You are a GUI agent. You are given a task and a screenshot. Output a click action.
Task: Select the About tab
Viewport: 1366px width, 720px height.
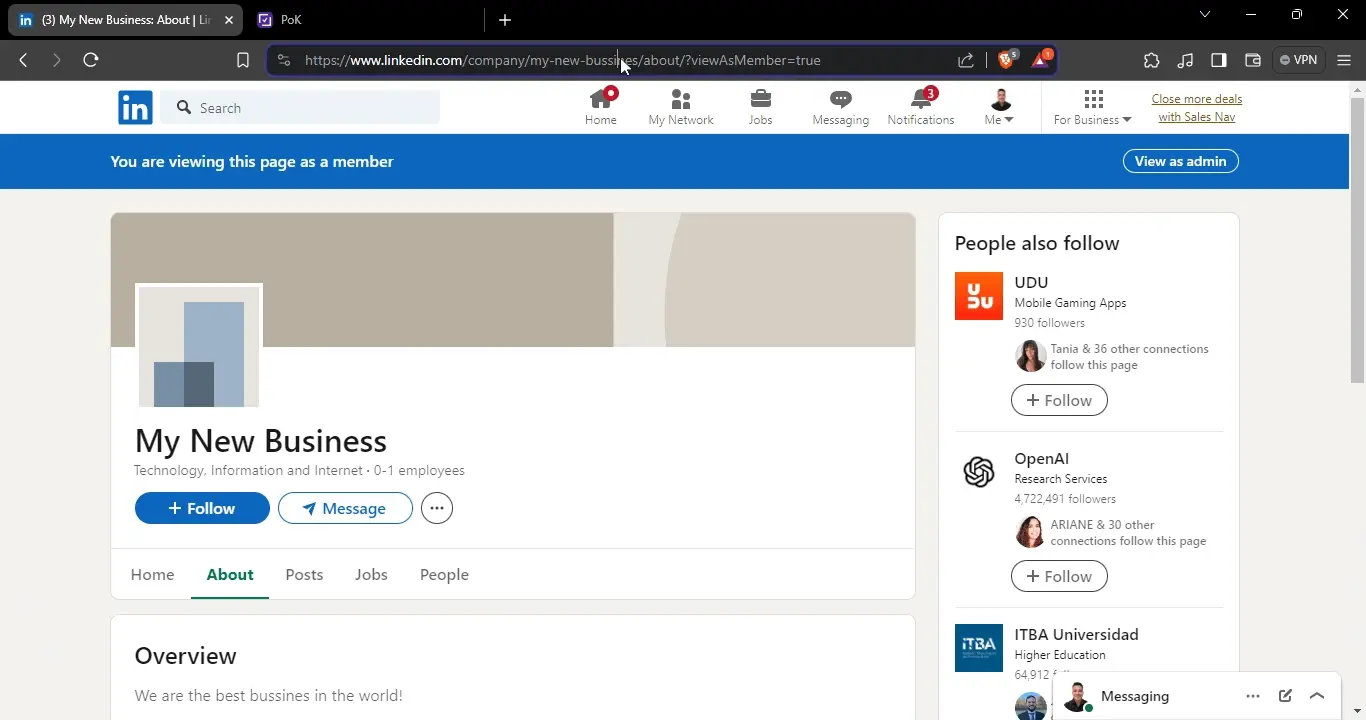click(230, 574)
